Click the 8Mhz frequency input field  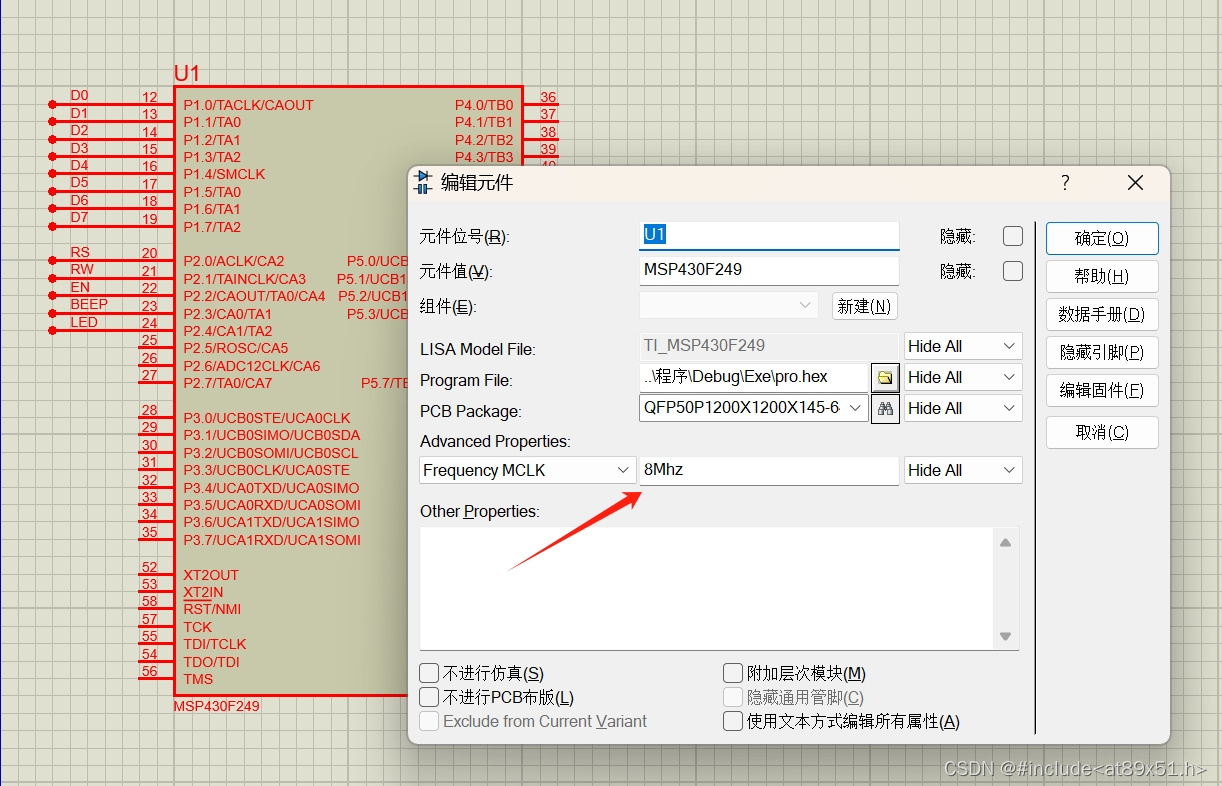767,470
